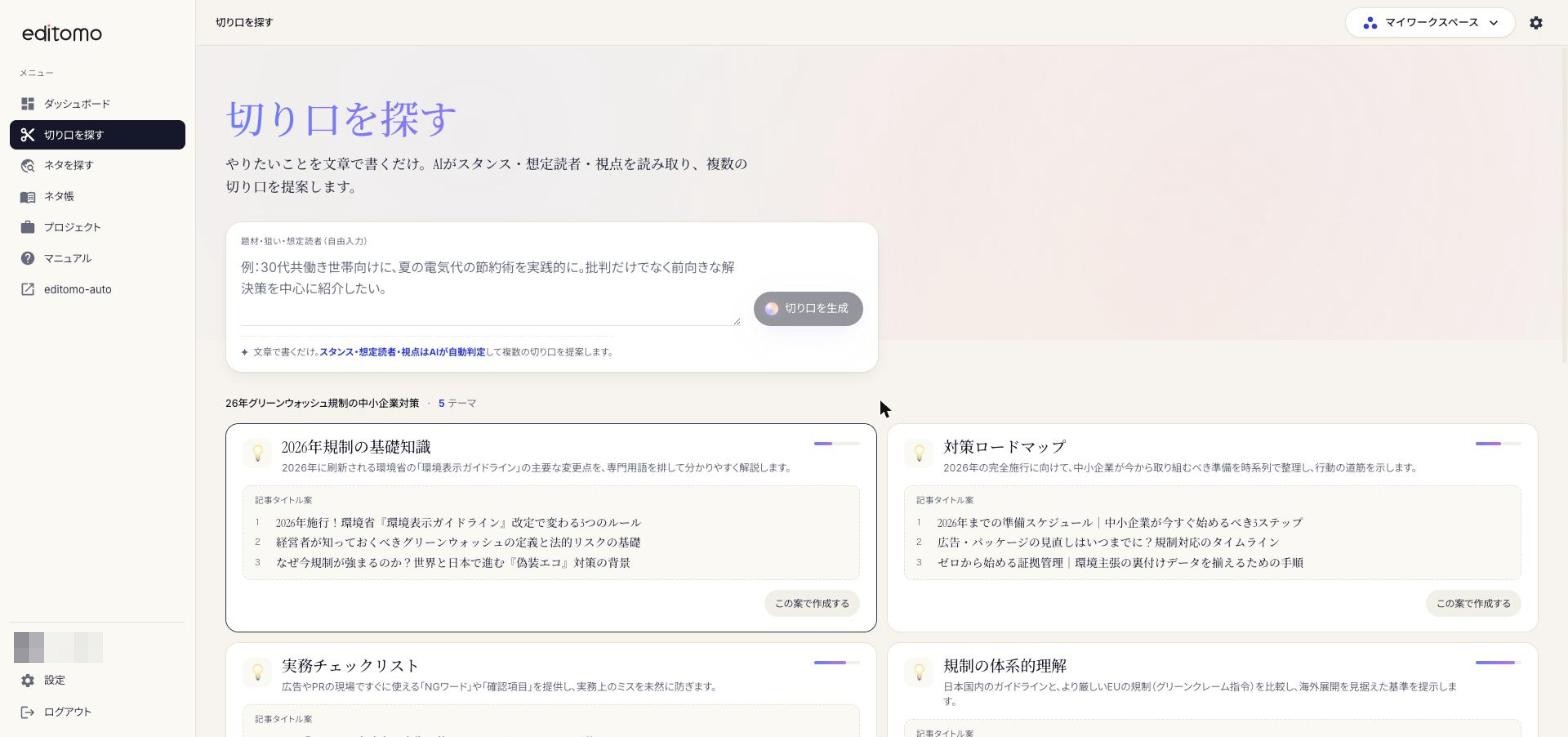Click the ネタを探す search icon
This screenshot has width=1568, height=737.
27,165
